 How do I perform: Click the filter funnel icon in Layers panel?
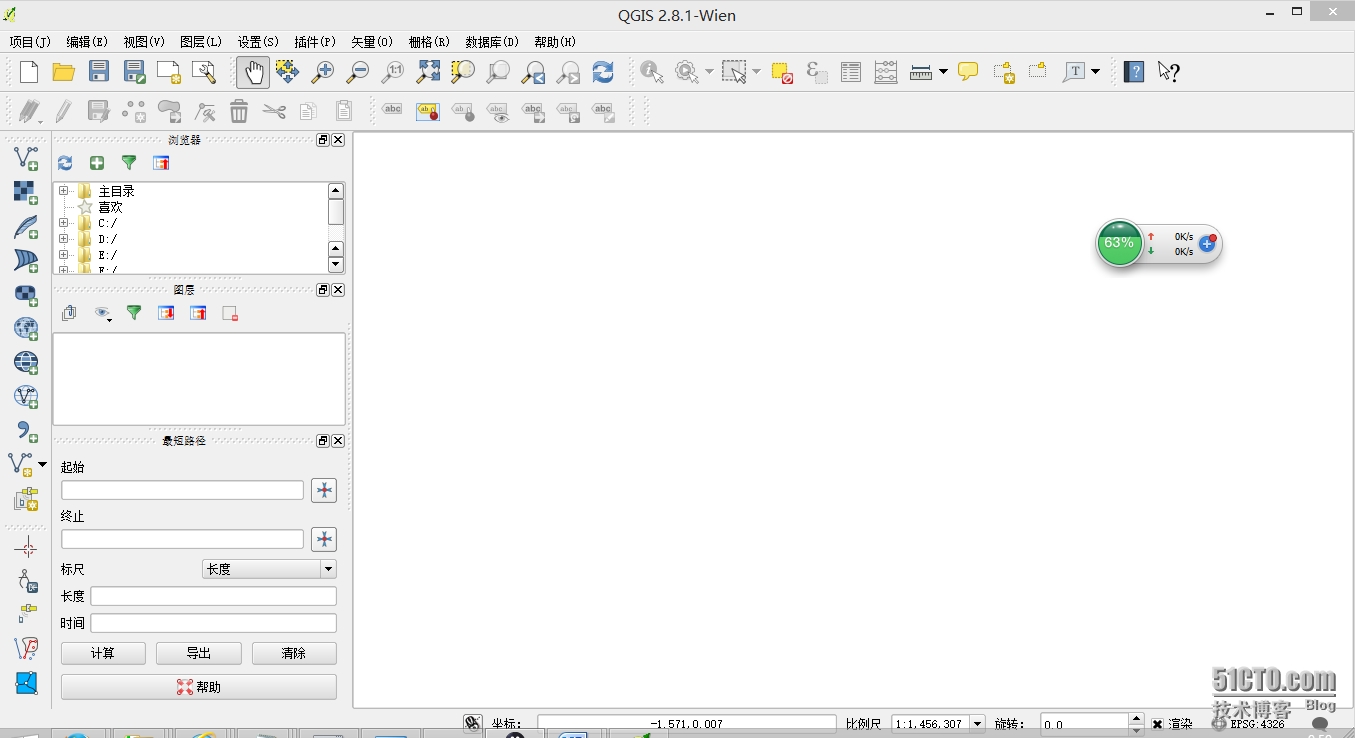coord(134,313)
